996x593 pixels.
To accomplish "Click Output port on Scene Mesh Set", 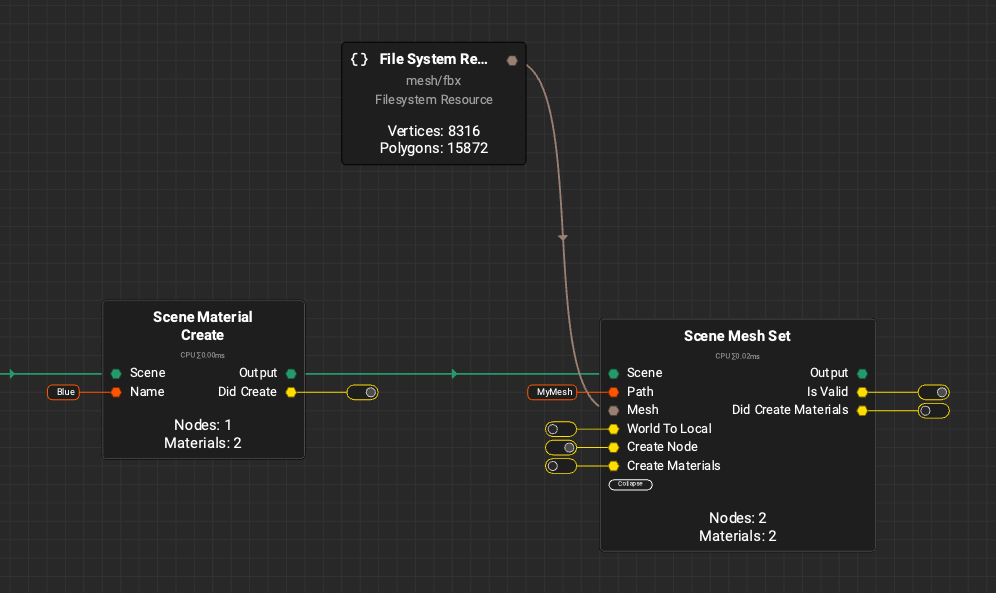I will coord(862,373).
